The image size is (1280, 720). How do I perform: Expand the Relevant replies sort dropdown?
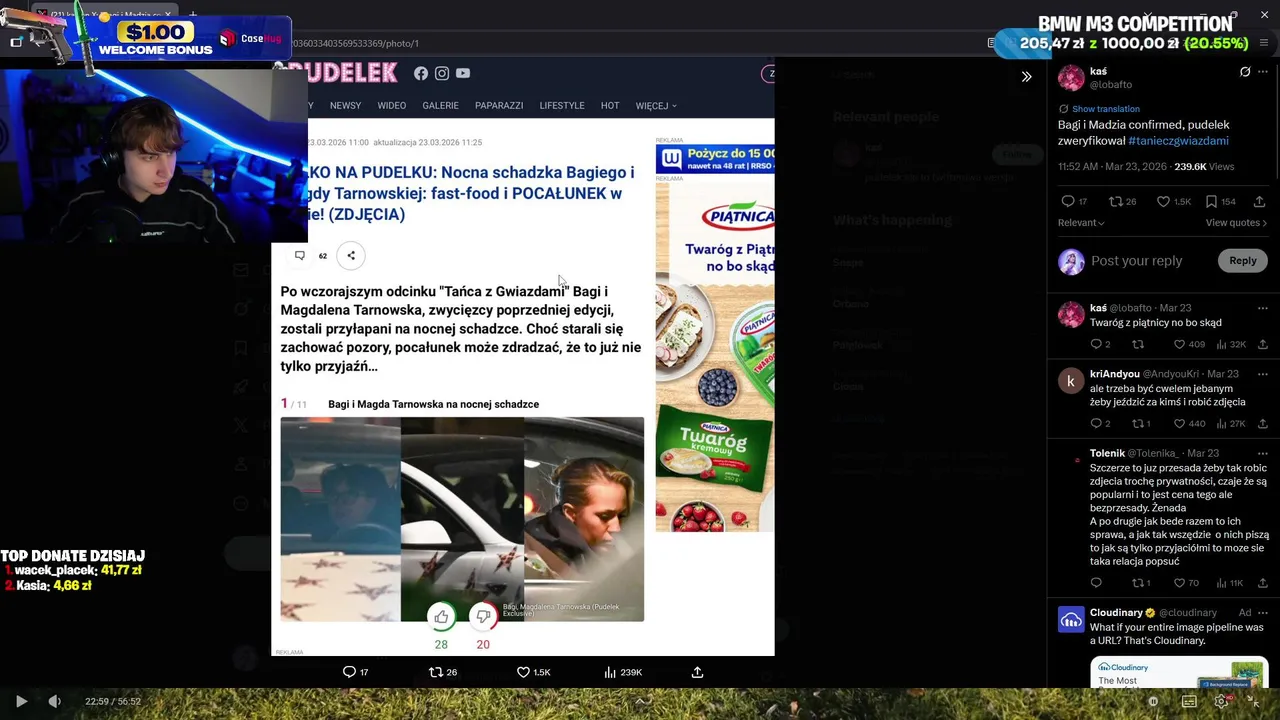(x=1081, y=223)
